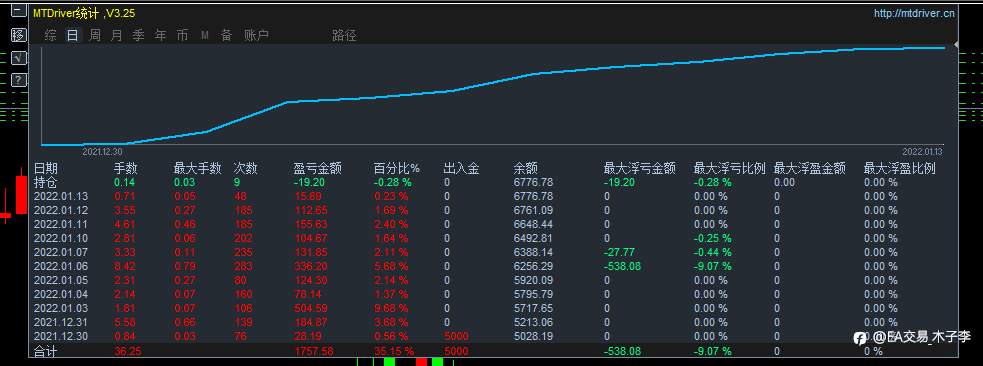983x366 pixels.
Task: Select the 2022.01.07 date row
Action: [x=61, y=253]
